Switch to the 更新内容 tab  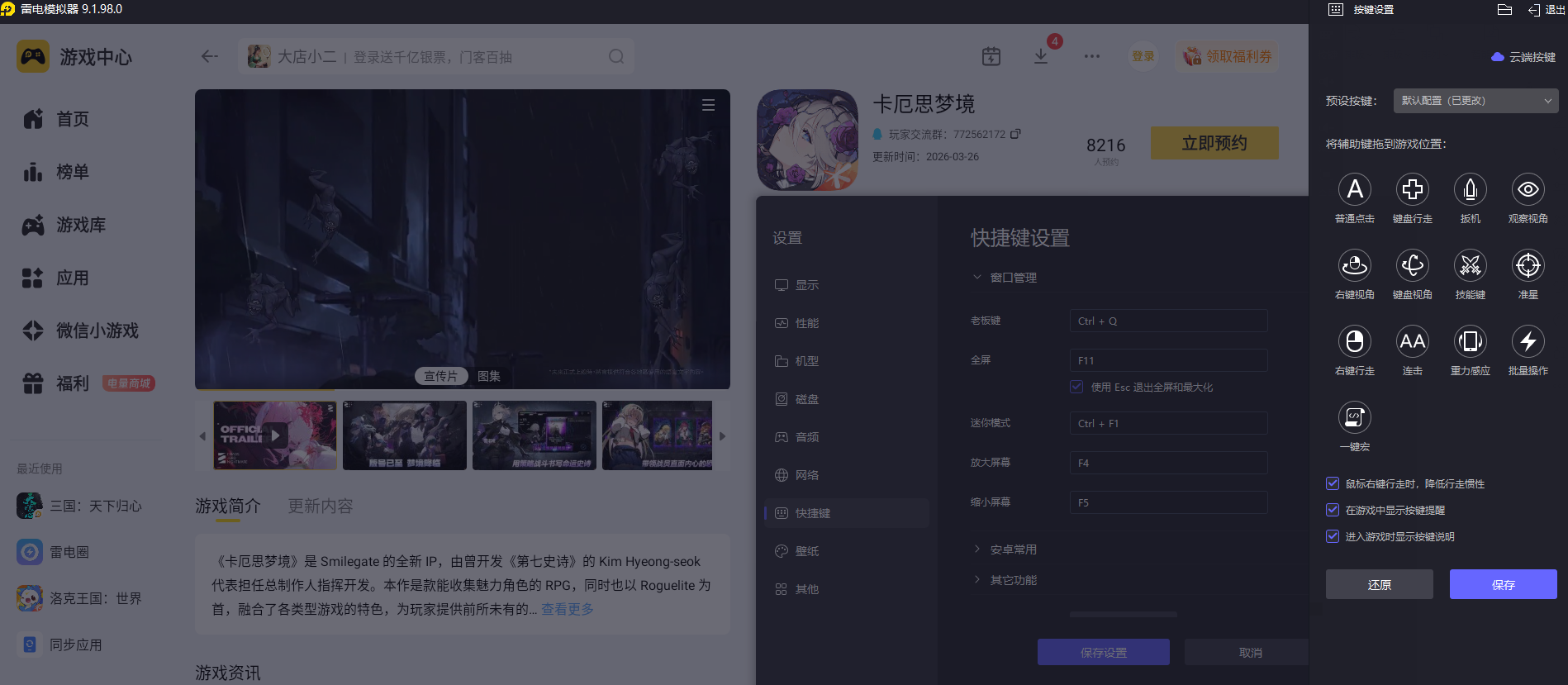(320, 506)
